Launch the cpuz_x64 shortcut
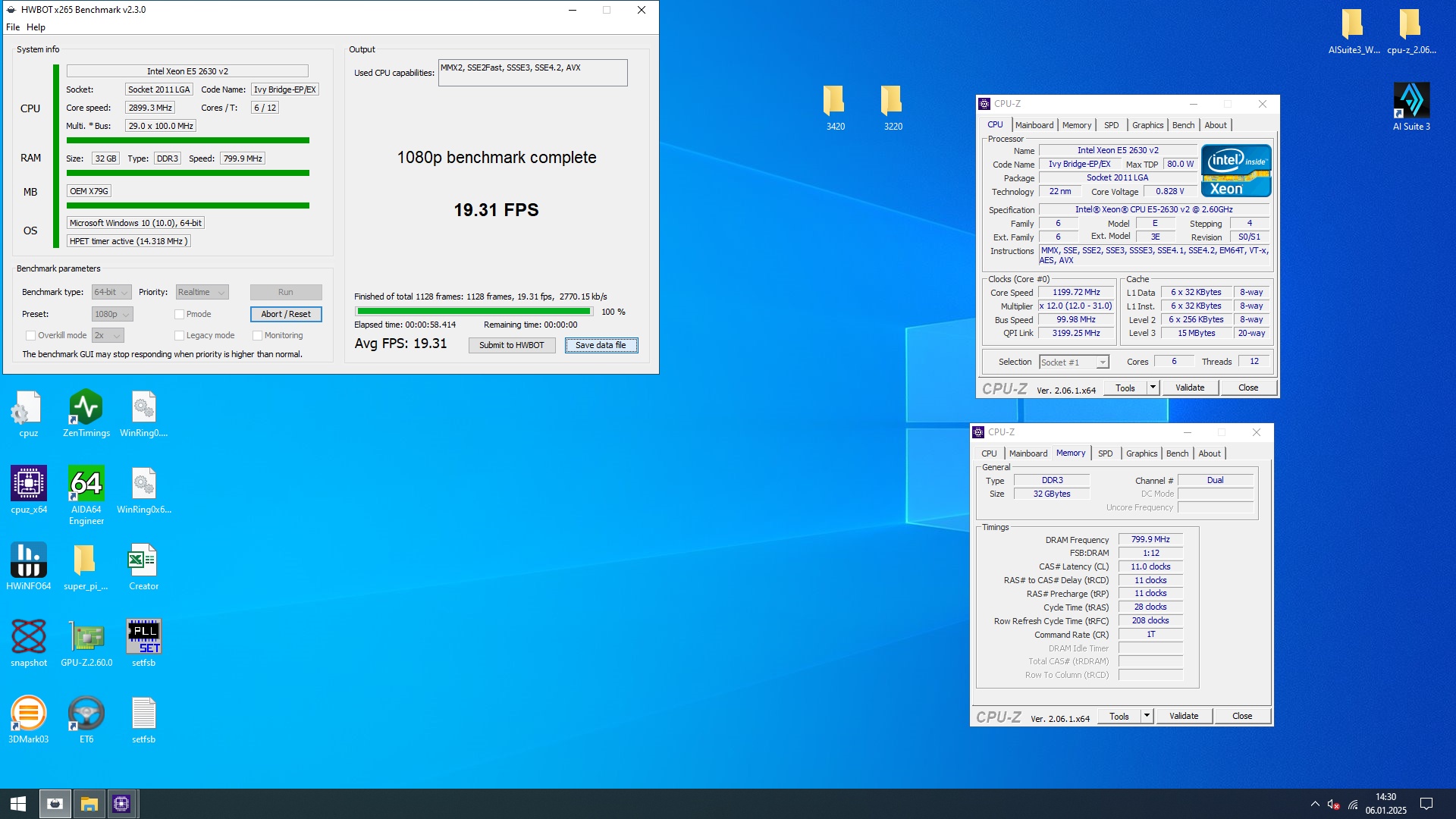 (29, 490)
